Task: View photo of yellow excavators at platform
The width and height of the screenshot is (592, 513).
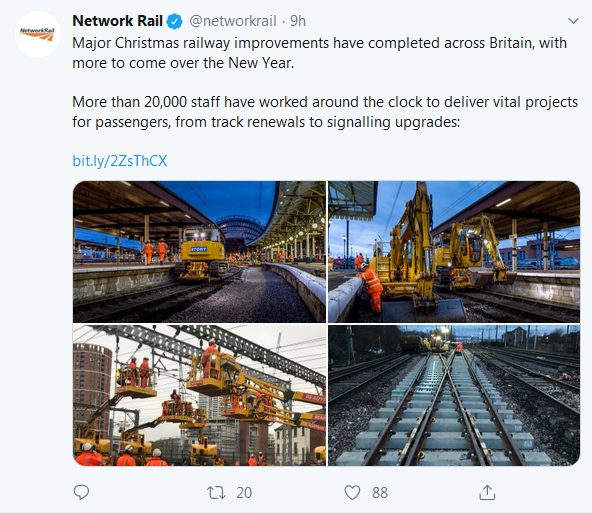Action: tap(454, 252)
